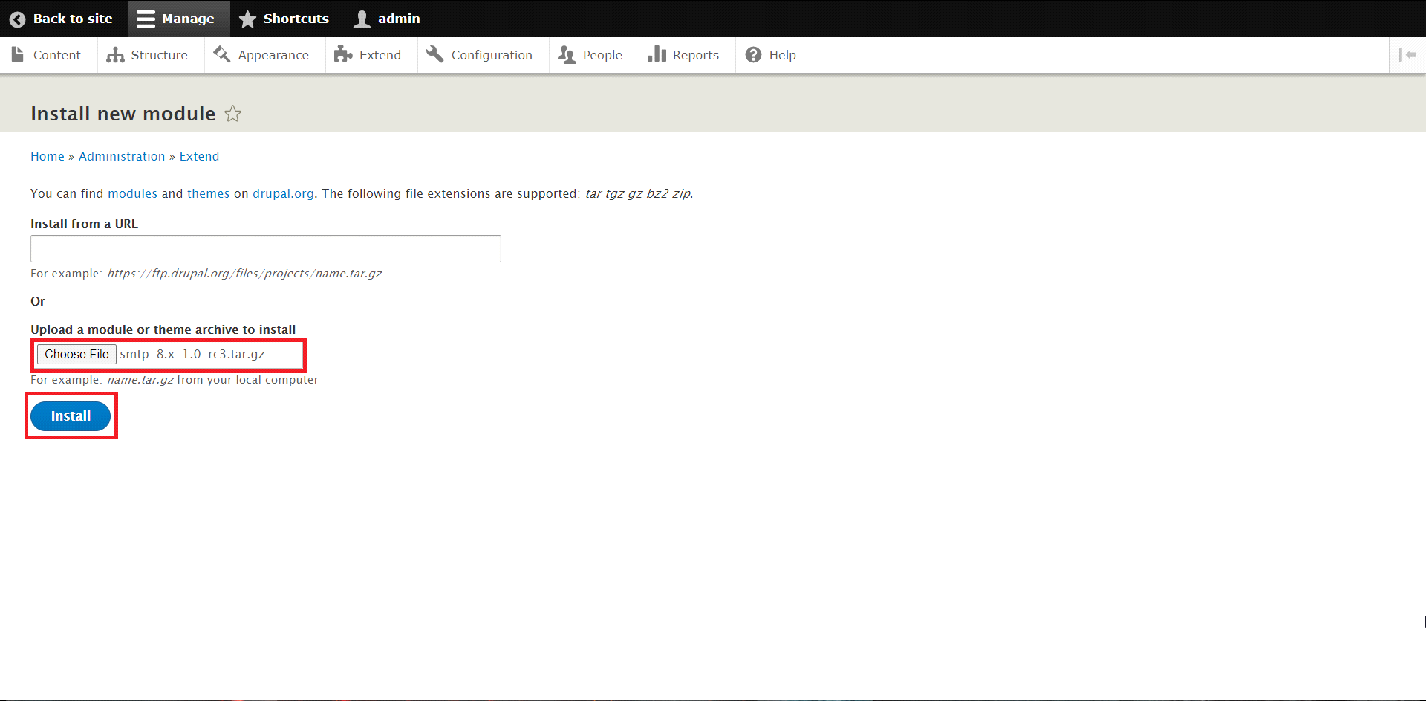The height and width of the screenshot is (701, 1426).
Task: Click the Choose File button
Action: coord(77,355)
